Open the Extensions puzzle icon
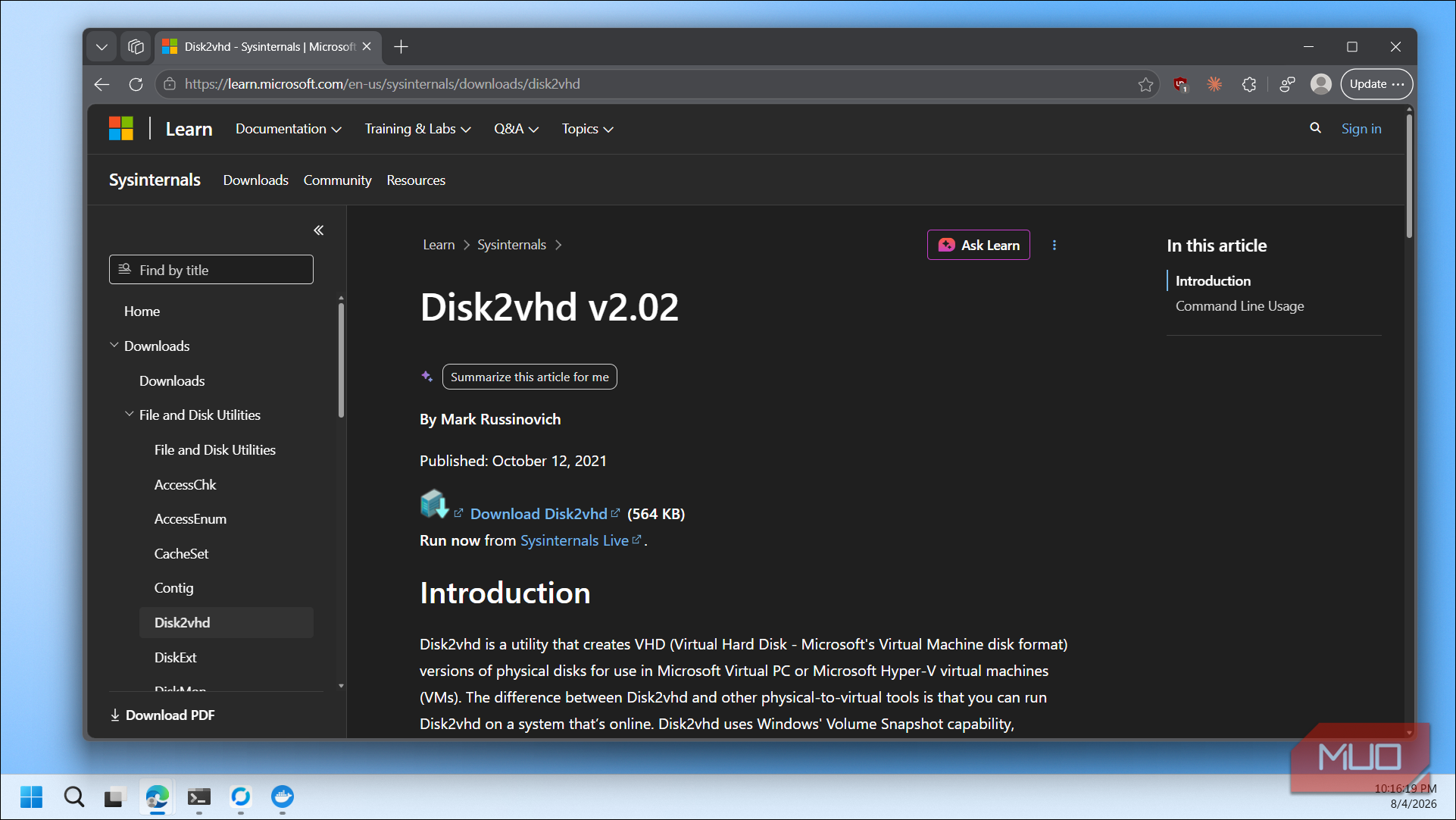Image resolution: width=1456 pixels, height=820 pixels. click(x=1249, y=84)
